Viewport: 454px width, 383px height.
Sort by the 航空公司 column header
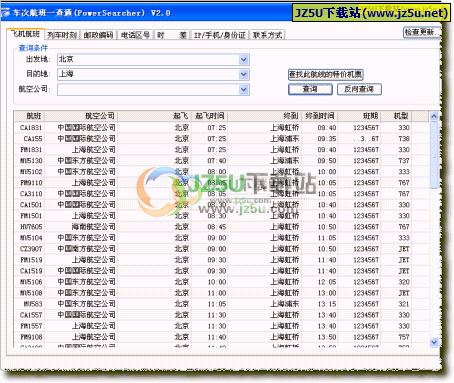coord(81,116)
